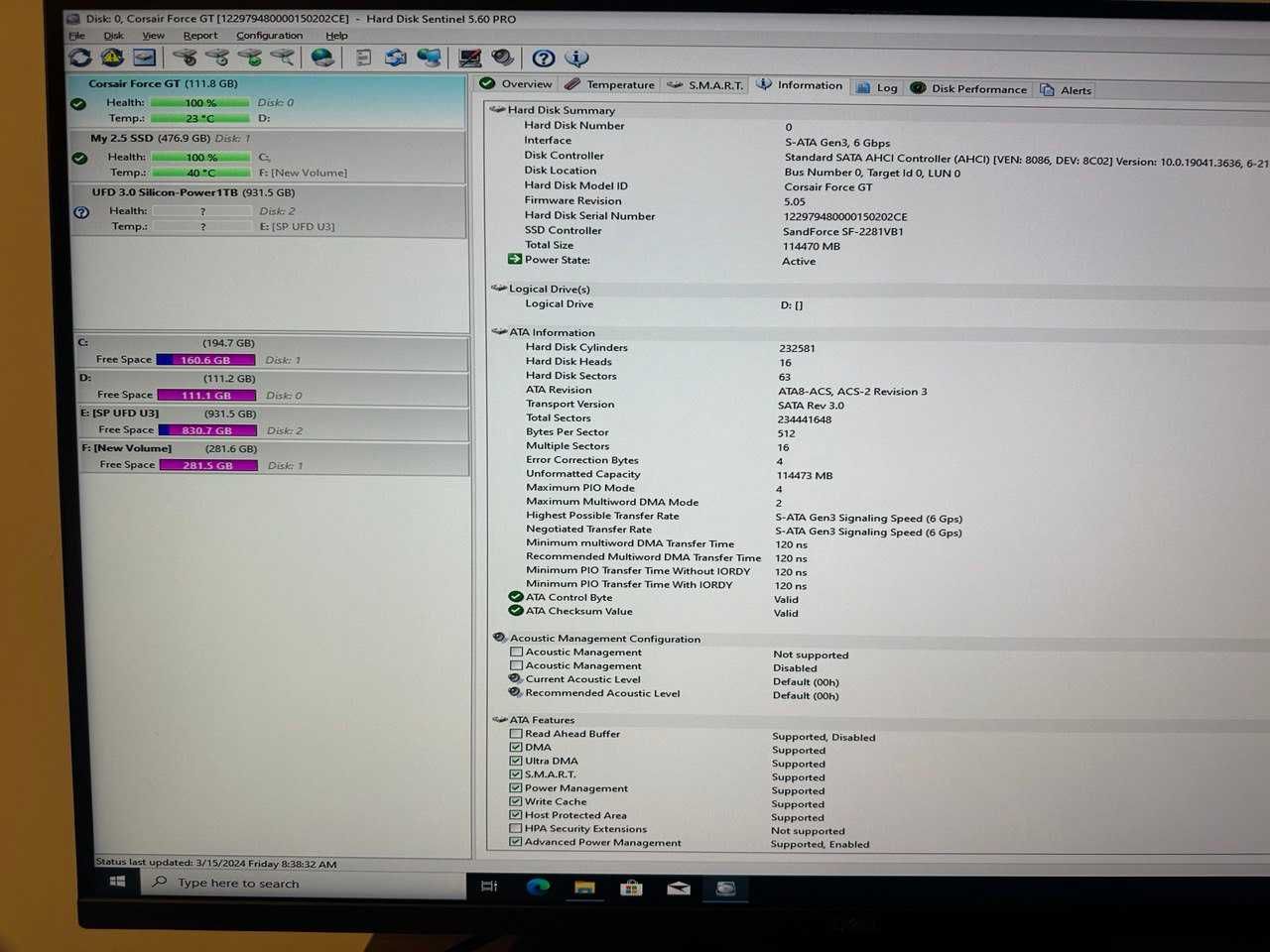Toggle the Write Cache checkbox
The image size is (1270, 952).
tap(516, 801)
